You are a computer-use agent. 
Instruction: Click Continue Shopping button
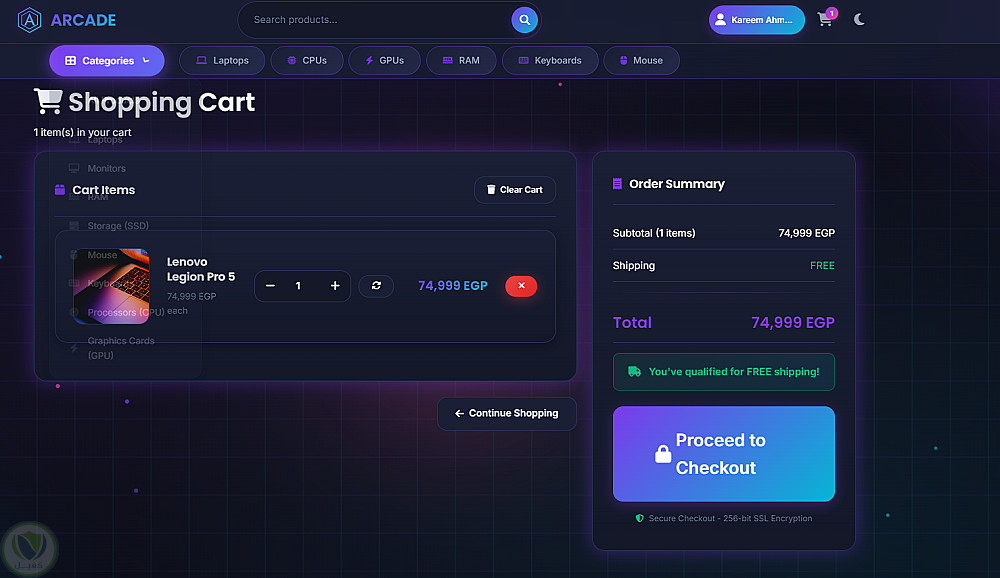pos(507,413)
